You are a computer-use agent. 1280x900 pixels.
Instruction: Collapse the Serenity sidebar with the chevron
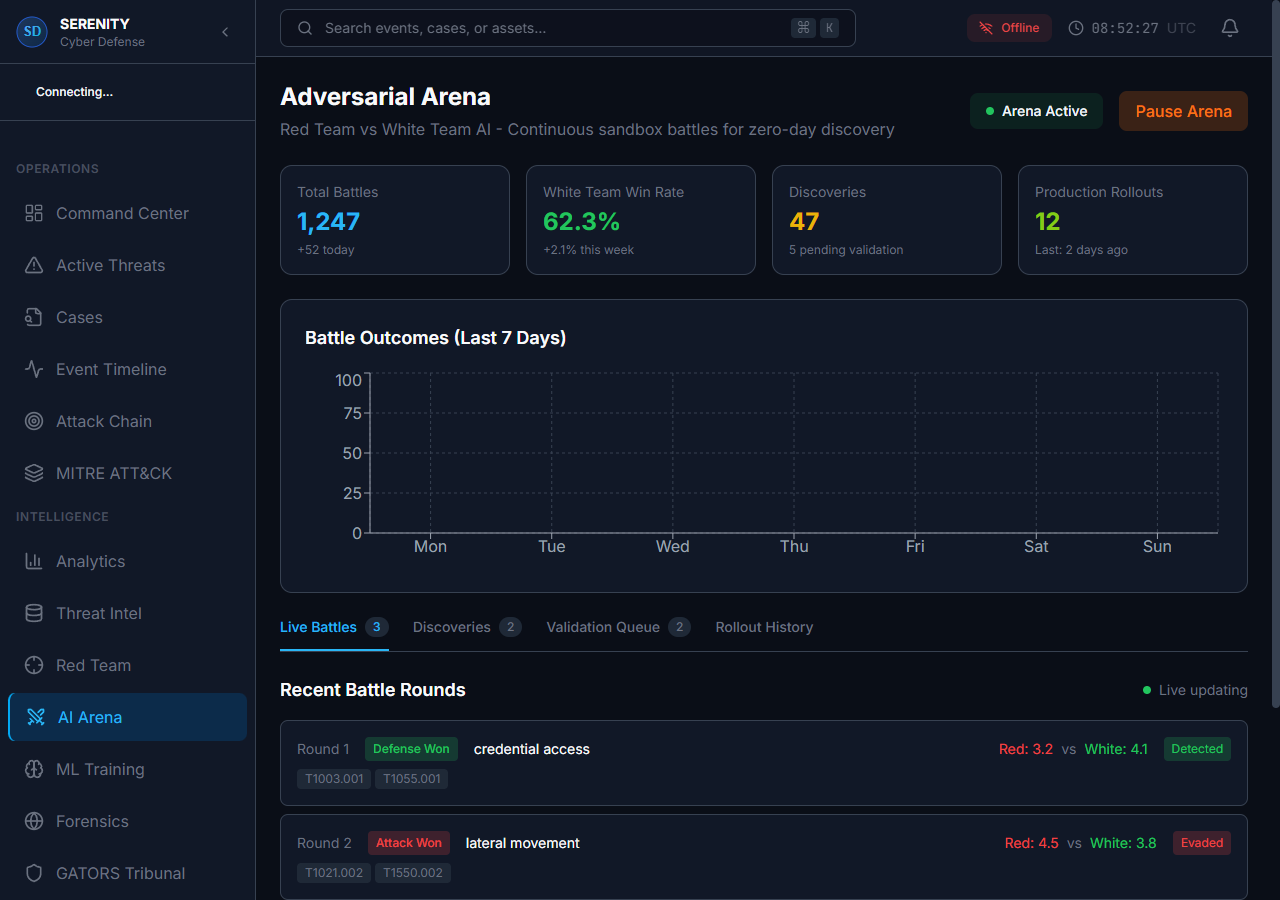[x=225, y=31]
